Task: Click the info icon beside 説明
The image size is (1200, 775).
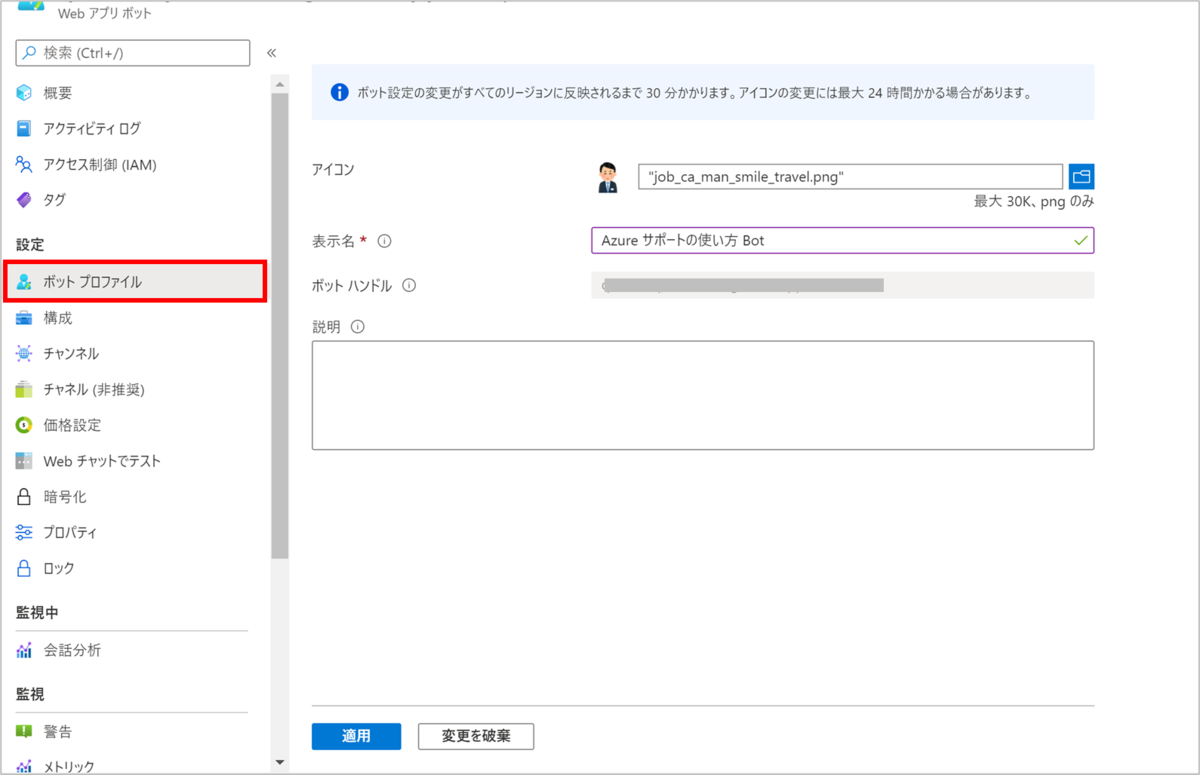Action: tap(358, 326)
